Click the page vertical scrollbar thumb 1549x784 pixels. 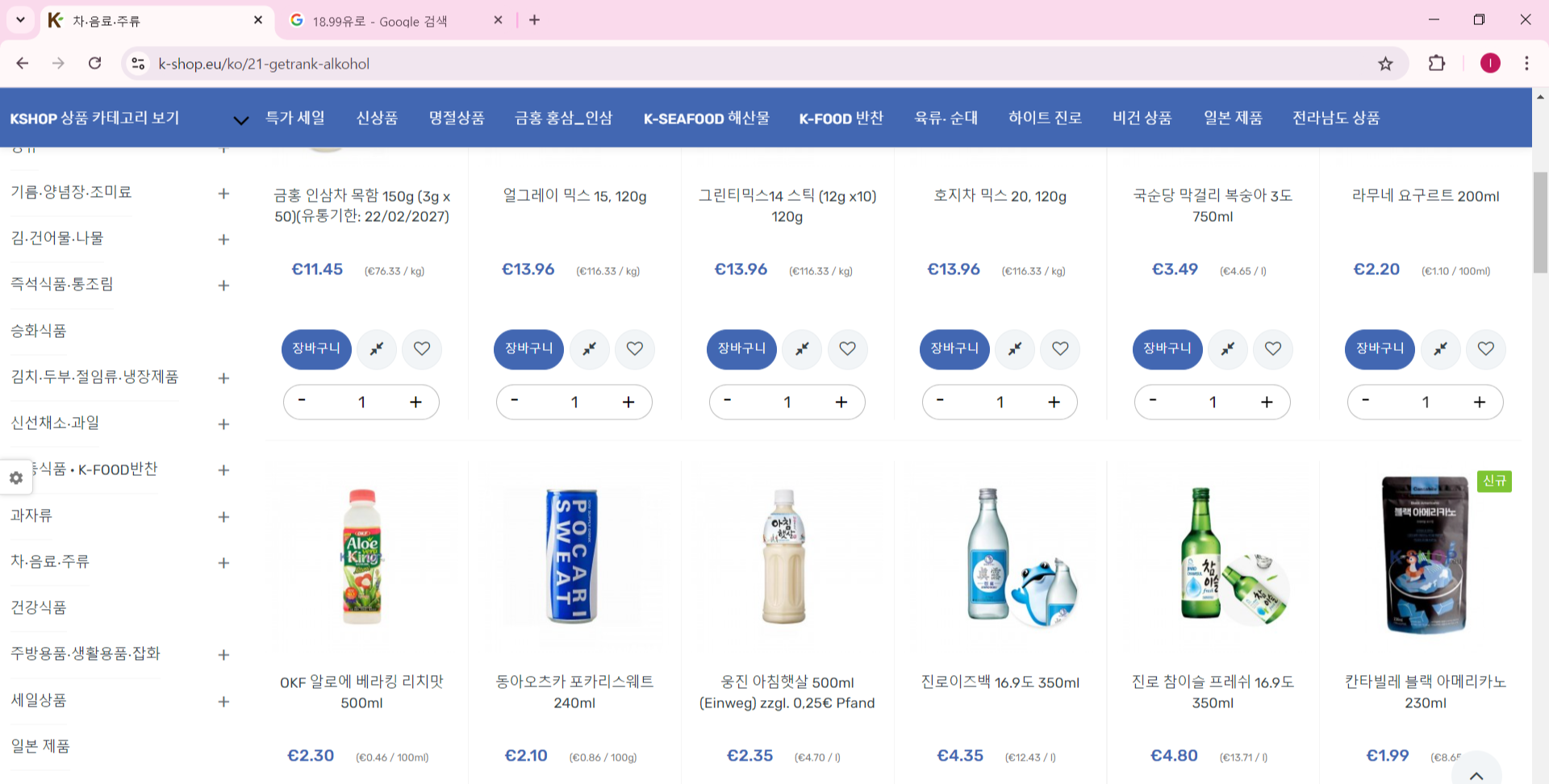pyautogui.click(x=1540, y=222)
